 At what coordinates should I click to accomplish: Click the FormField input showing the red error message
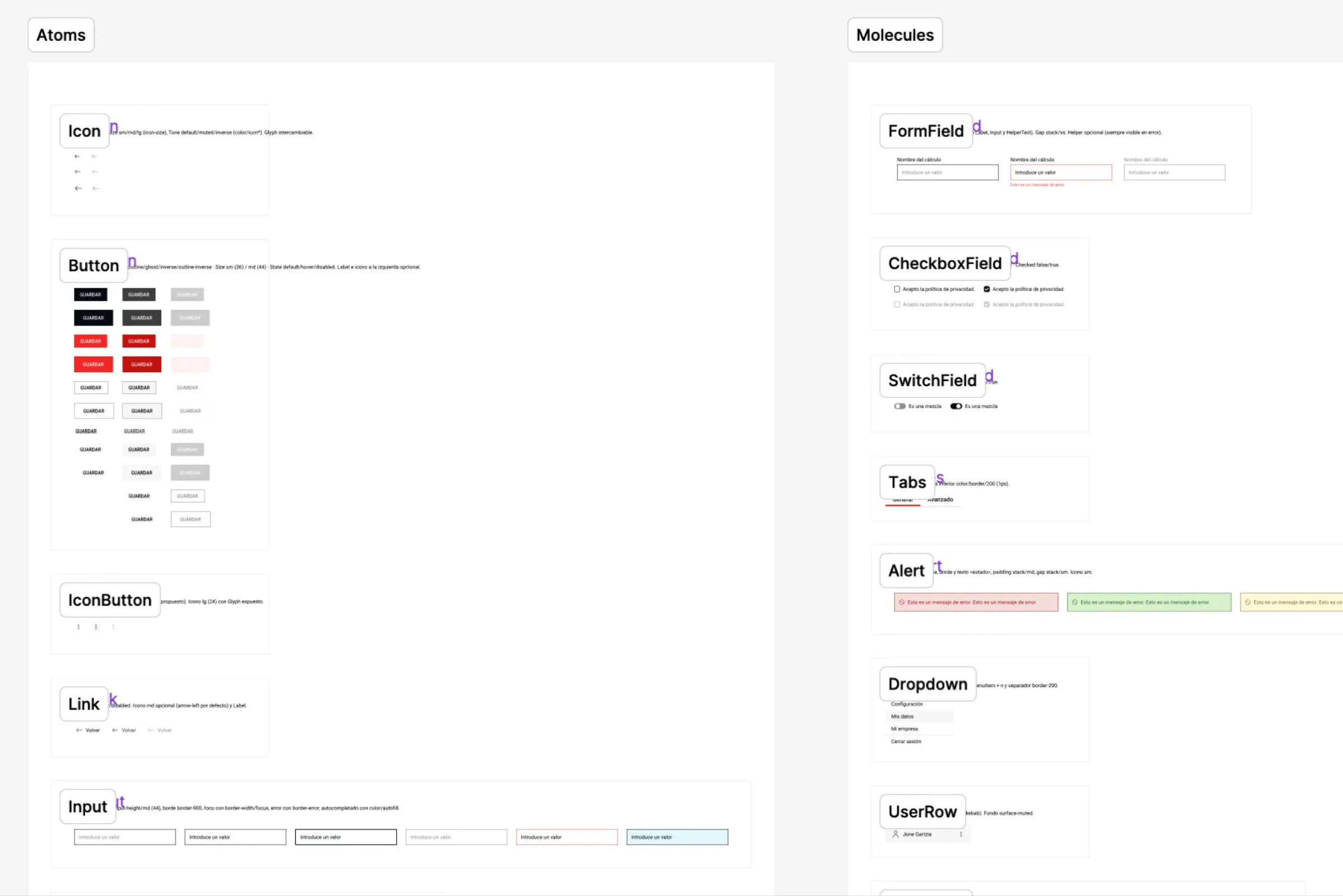pos(1061,172)
